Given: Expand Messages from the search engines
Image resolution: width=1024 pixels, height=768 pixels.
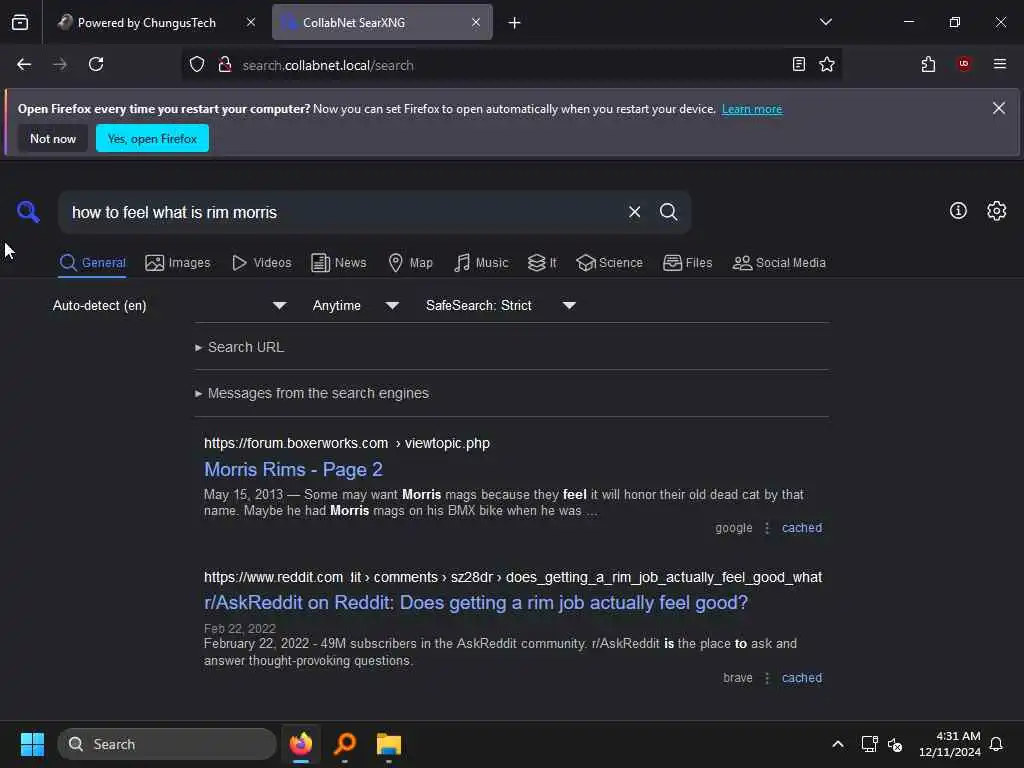Looking at the screenshot, I should pos(312,393).
